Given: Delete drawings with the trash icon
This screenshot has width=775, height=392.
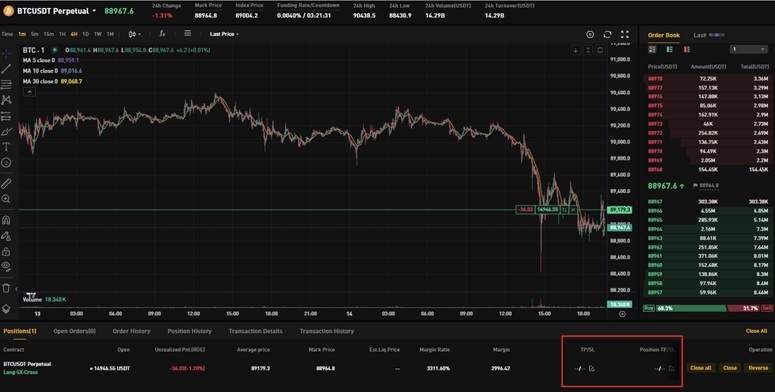Looking at the screenshot, I should click(6, 288).
